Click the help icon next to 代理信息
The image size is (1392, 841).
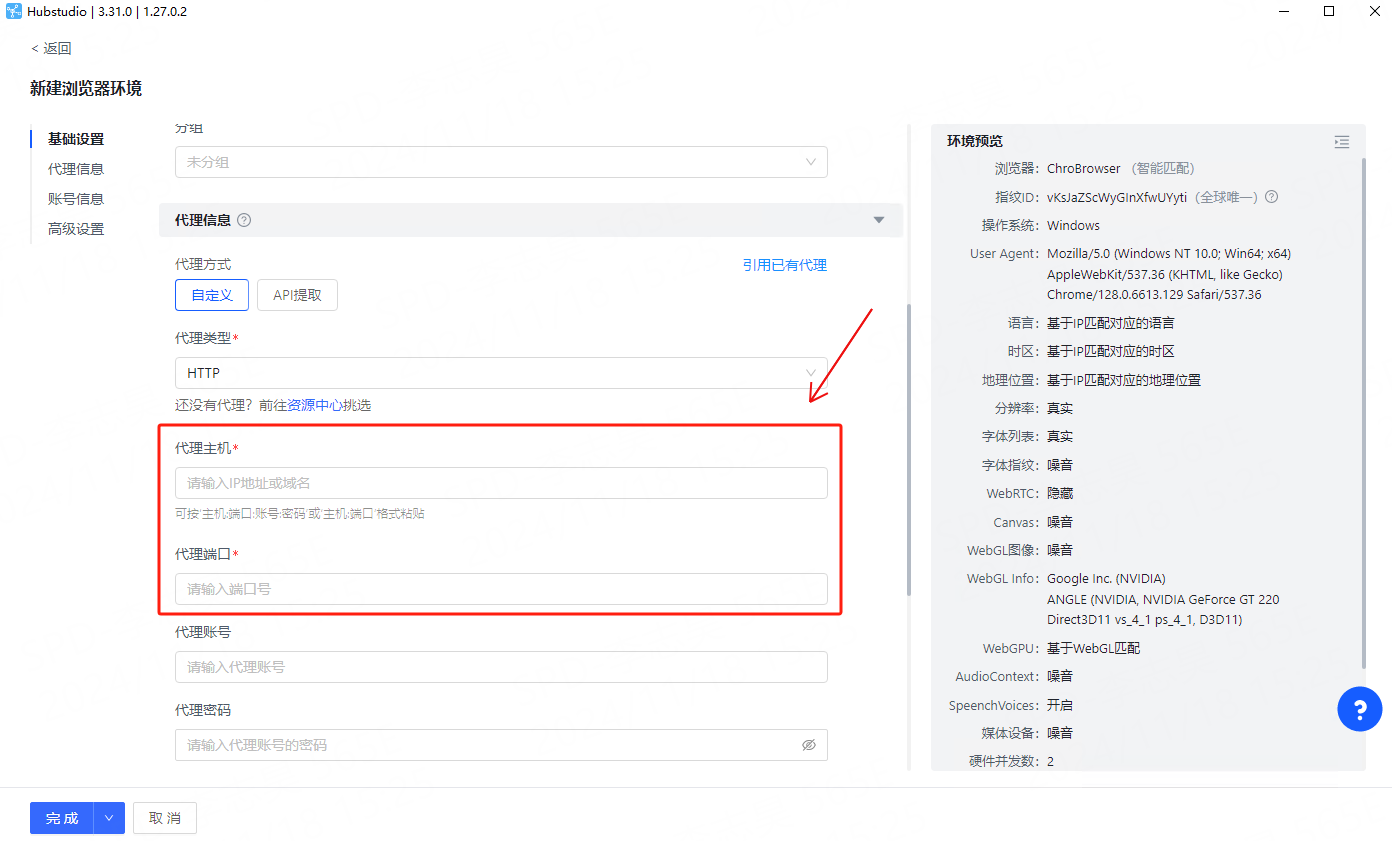pos(244,220)
